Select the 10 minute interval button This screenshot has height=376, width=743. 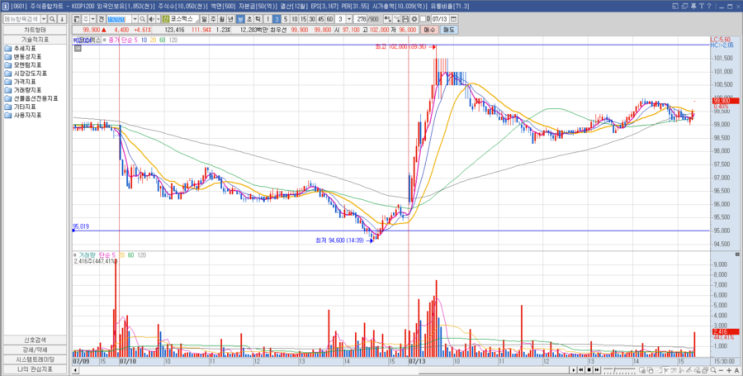(x=294, y=19)
